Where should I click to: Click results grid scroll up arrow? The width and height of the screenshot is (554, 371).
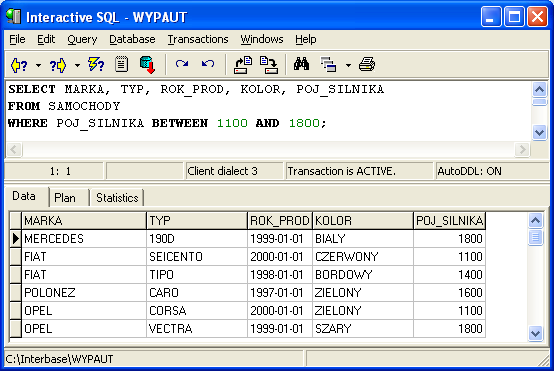[x=535, y=221]
